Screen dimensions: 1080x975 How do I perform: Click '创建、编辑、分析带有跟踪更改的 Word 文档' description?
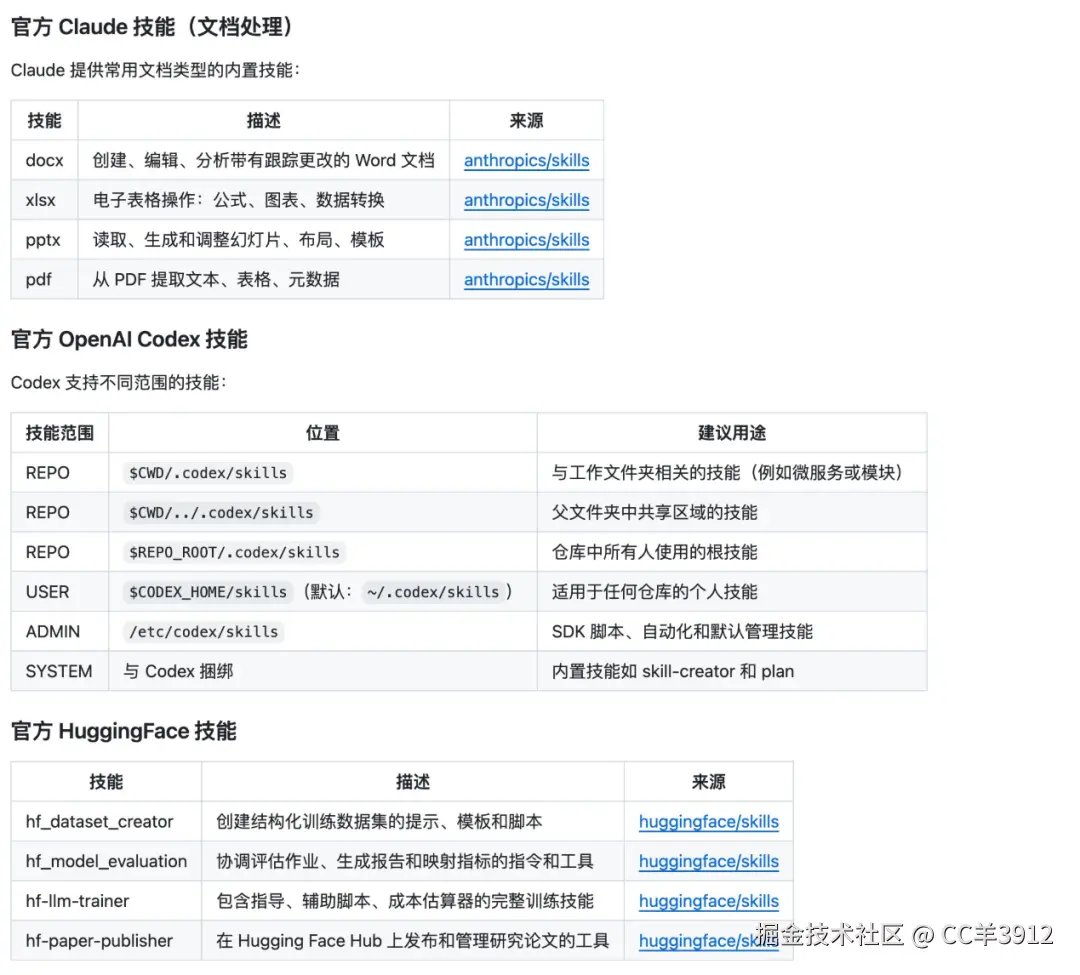click(x=263, y=160)
